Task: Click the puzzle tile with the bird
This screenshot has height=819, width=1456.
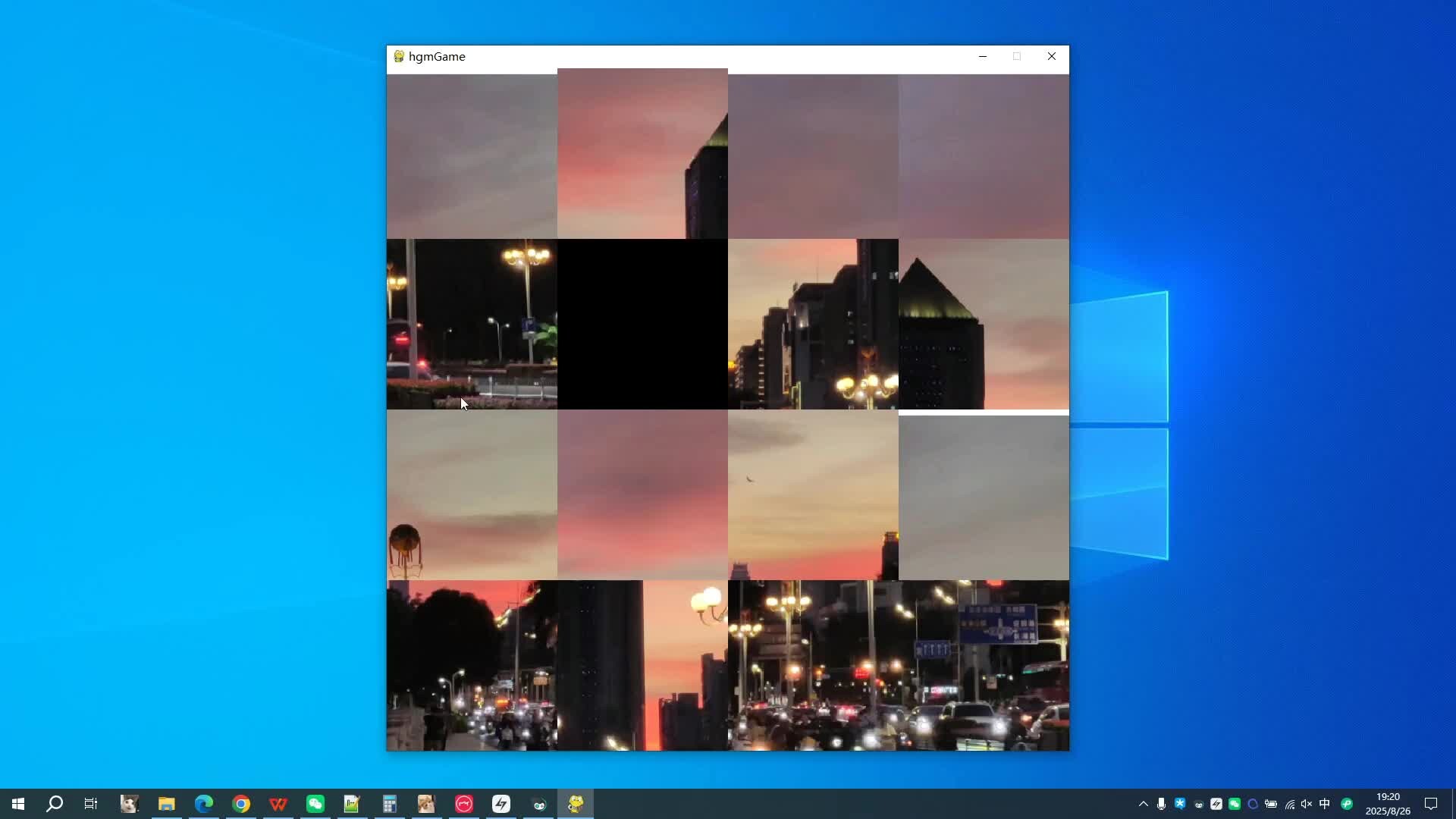Action: point(813,494)
